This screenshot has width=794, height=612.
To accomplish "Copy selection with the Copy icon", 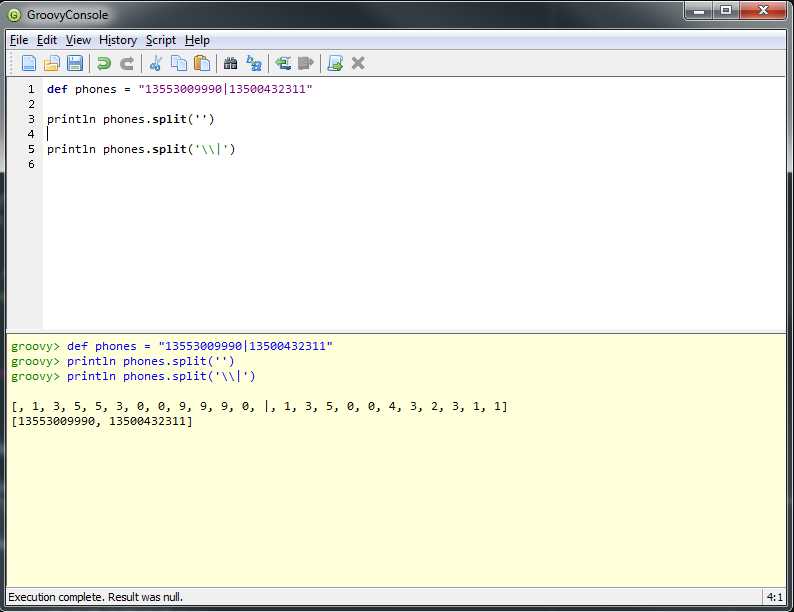I will tap(179, 63).
